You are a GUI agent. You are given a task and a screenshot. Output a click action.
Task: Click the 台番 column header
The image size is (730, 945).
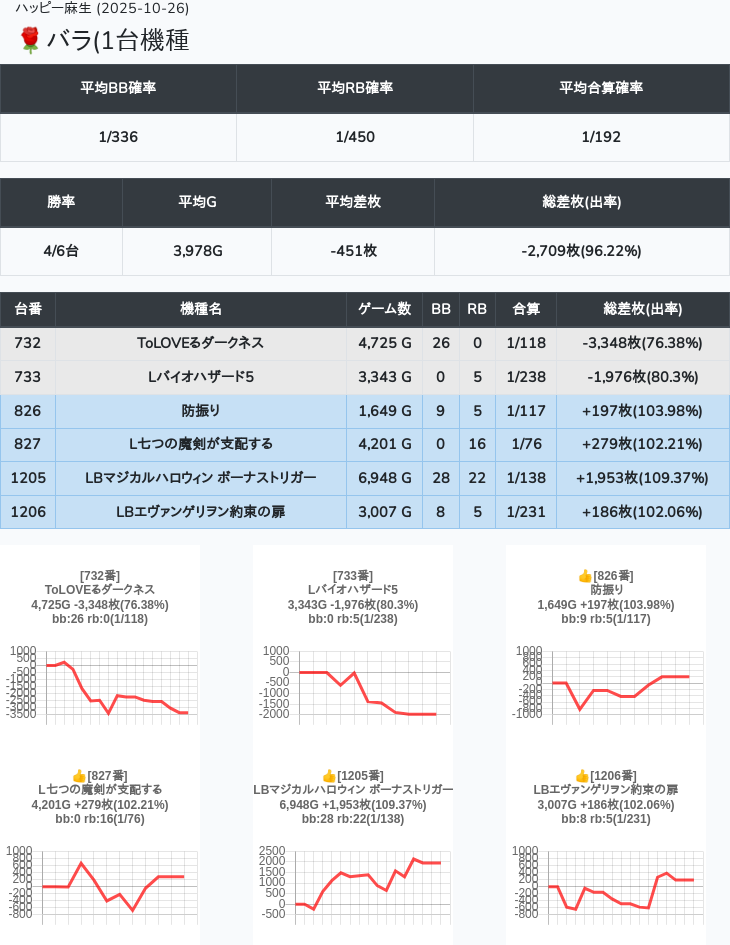[28, 309]
